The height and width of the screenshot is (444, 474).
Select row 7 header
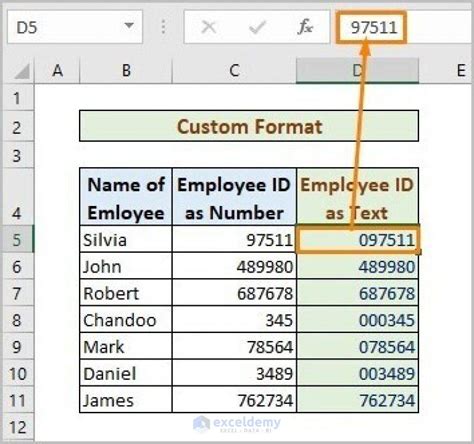pyautogui.click(x=17, y=293)
